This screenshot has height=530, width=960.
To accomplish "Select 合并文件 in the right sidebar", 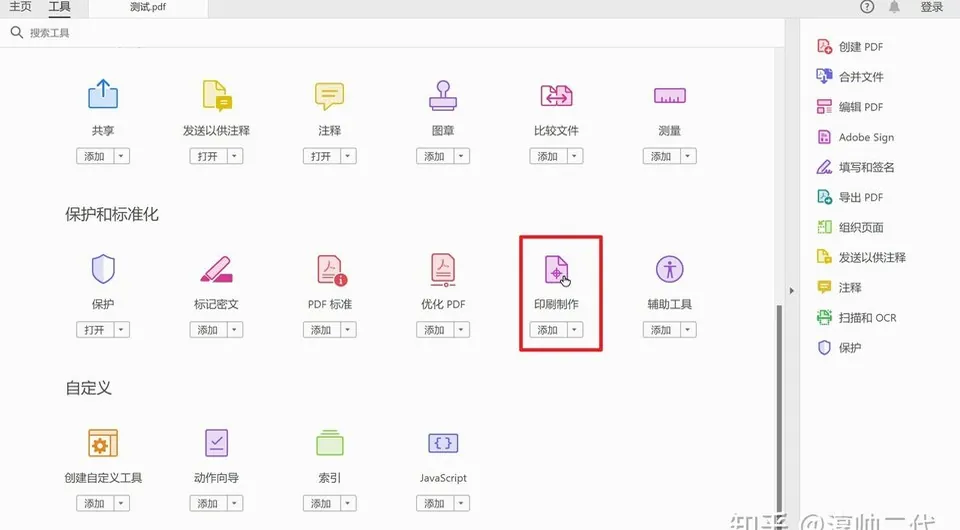I will [x=850, y=77].
